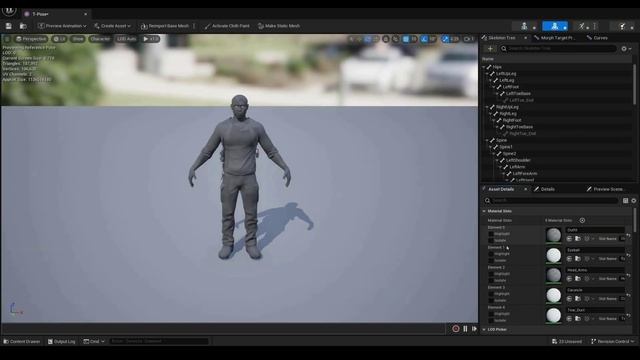Click the record button below viewport
The height and width of the screenshot is (360, 640).
pos(456,329)
